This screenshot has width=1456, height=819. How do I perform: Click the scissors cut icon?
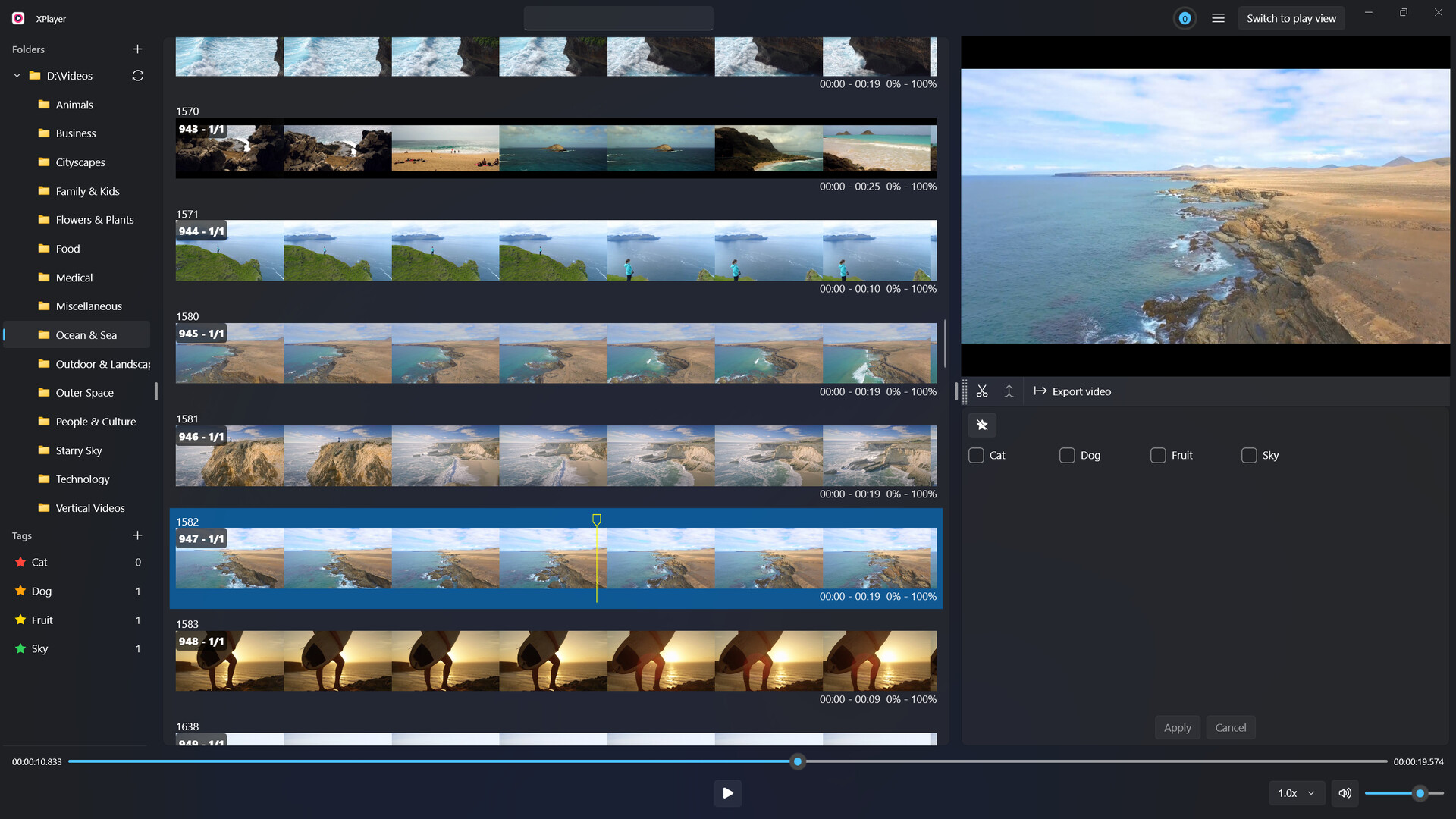pyautogui.click(x=982, y=391)
